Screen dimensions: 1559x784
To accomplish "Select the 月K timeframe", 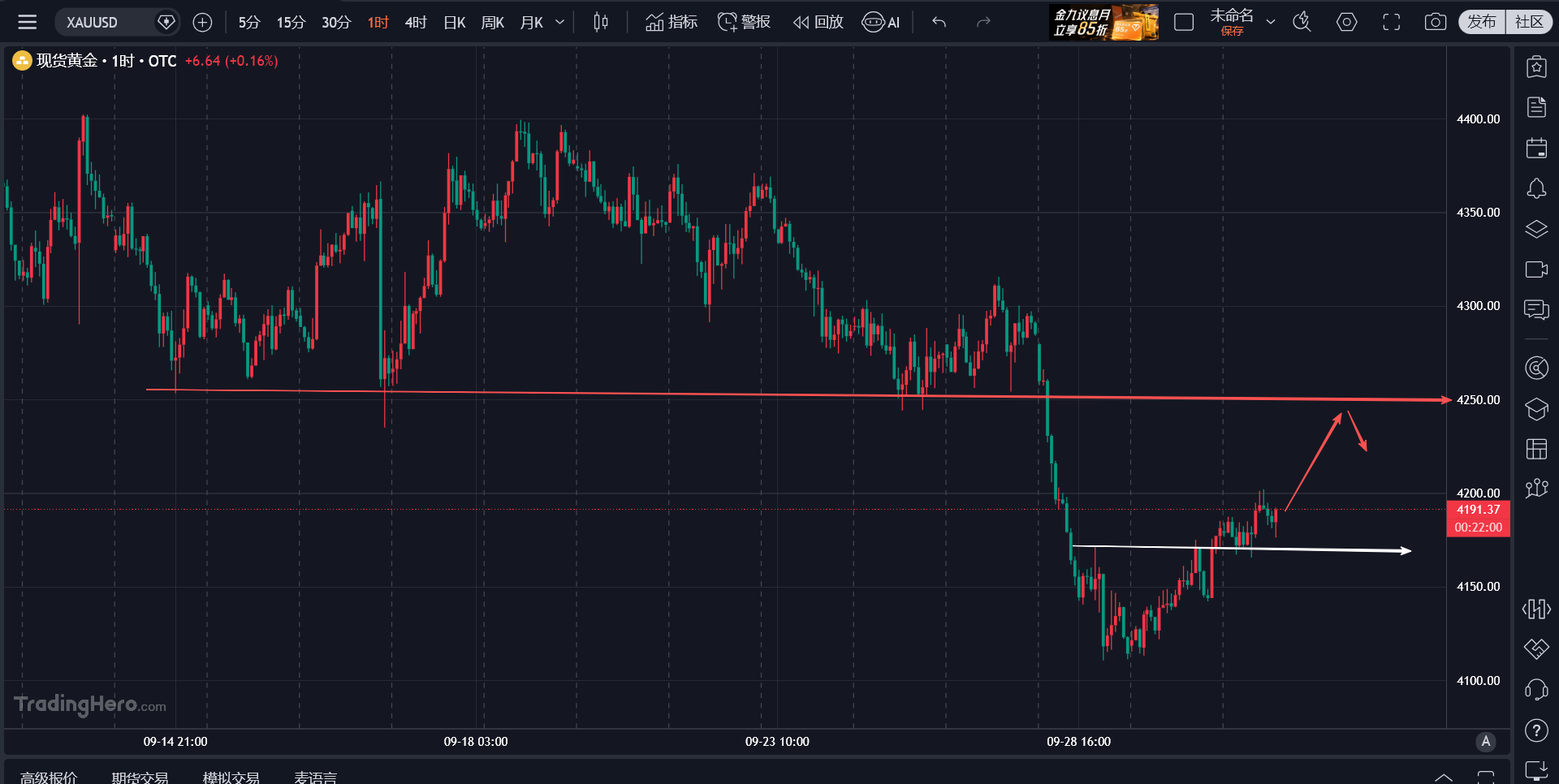I will pos(532,22).
